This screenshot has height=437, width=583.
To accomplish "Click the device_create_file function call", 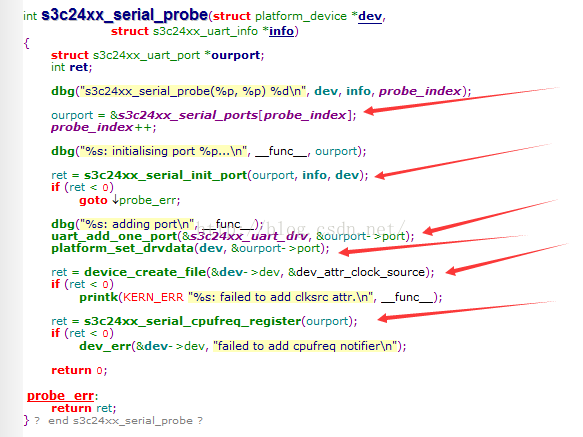I will [x=145, y=272].
